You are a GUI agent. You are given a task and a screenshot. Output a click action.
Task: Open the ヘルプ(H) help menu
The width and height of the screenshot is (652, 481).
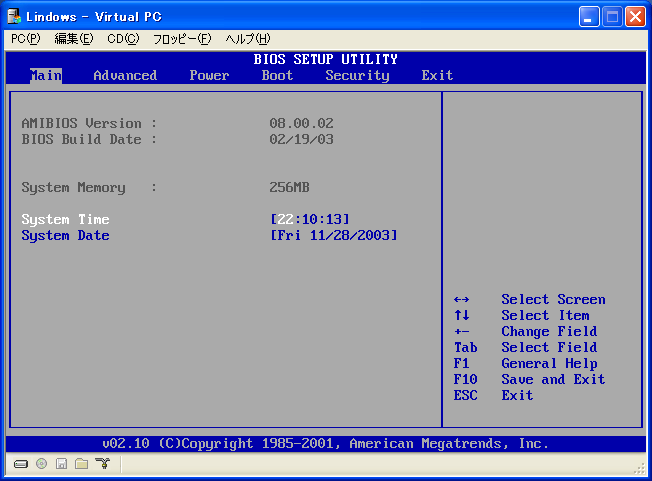(247, 39)
